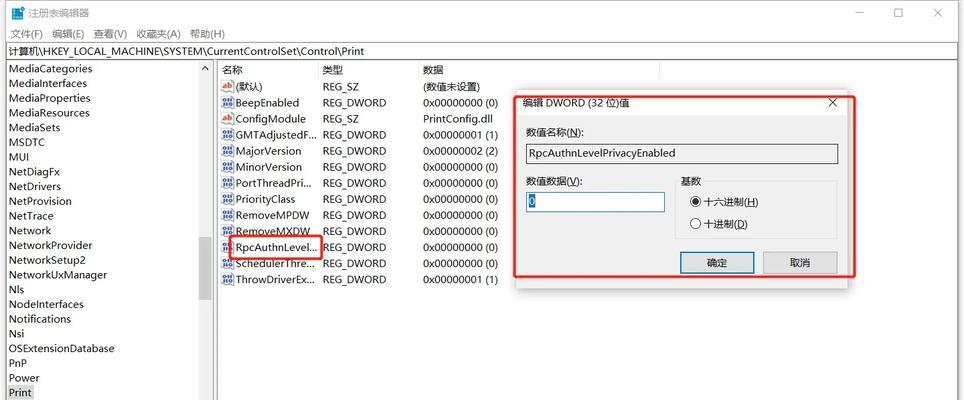
Task: Click the BeepEnabled DWORD value icon
Action: click(x=227, y=103)
